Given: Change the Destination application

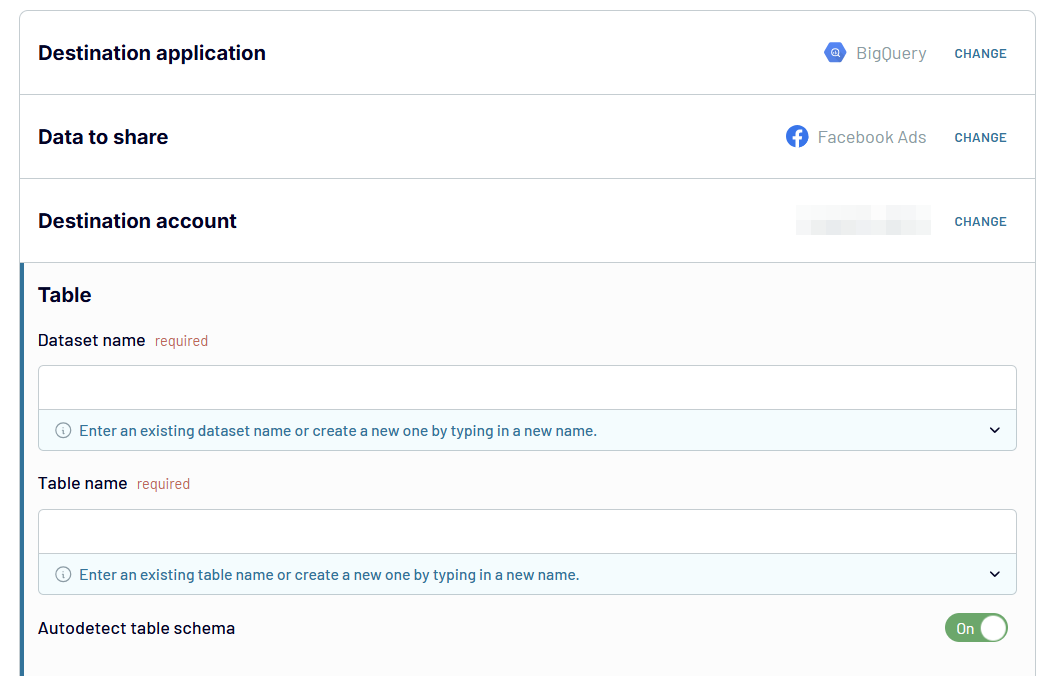Looking at the screenshot, I should tap(980, 54).
